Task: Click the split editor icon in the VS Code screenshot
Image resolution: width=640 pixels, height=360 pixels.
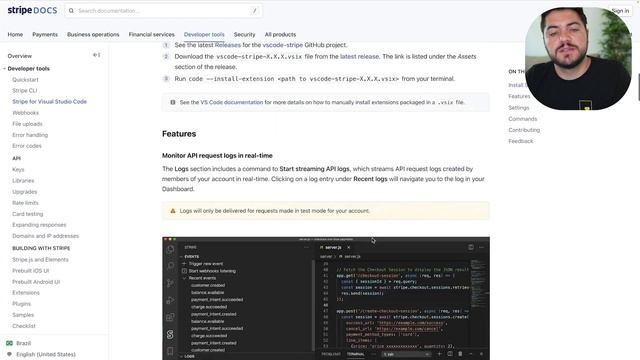Action: pyautogui.click(x=471, y=247)
